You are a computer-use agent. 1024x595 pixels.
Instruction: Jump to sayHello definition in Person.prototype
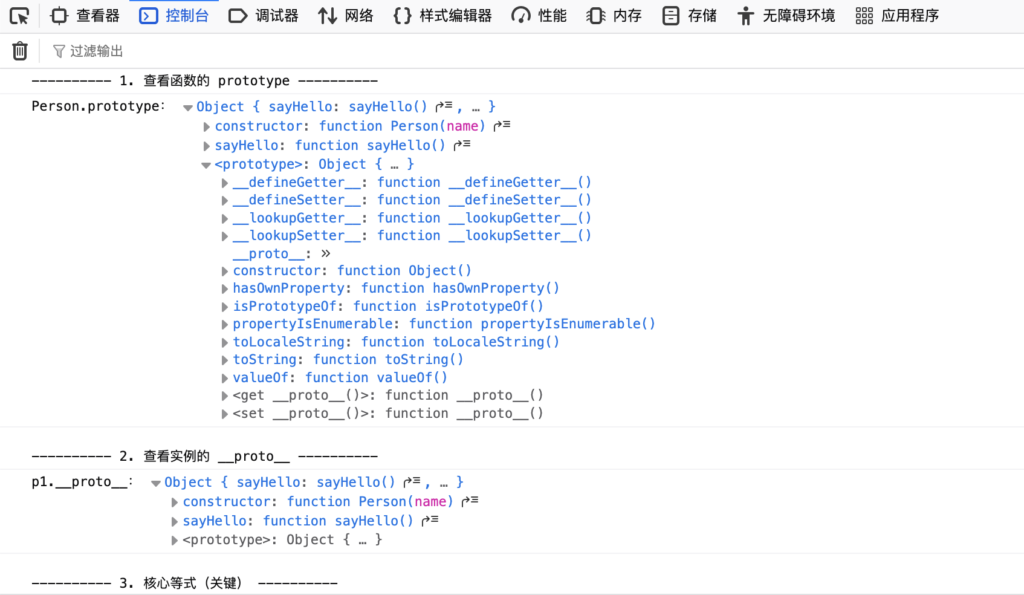click(461, 145)
